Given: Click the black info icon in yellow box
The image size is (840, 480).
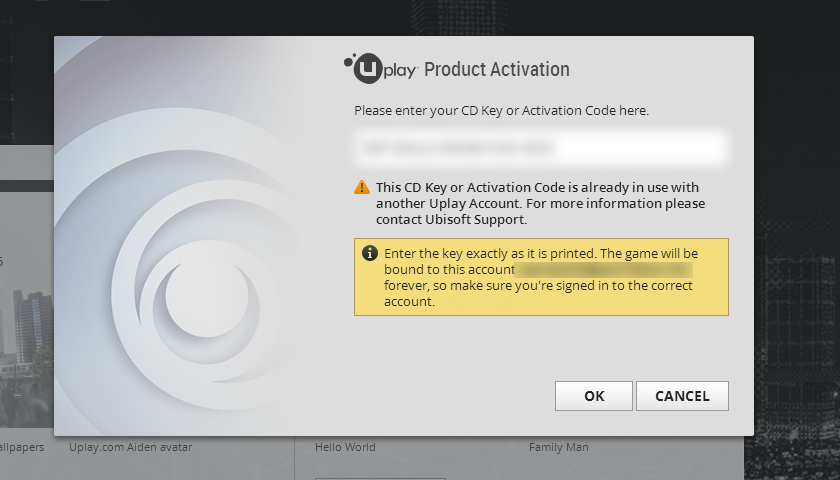Looking at the screenshot, I should point(370,253).
